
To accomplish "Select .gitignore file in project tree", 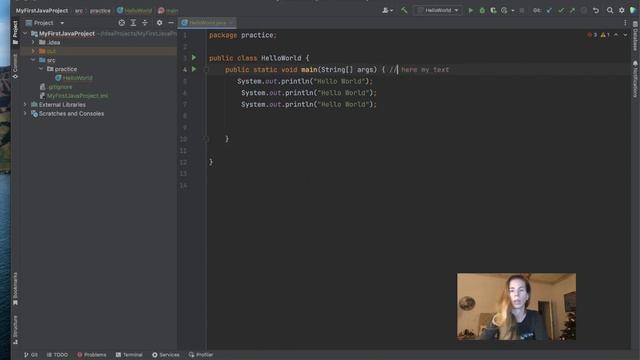I will click(x=56, y=87).
